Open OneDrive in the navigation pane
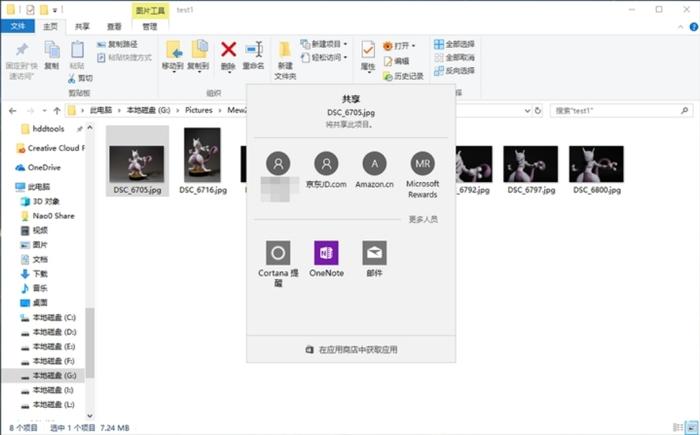This screenshot has width=700, height=435. [x=38, y=167]
